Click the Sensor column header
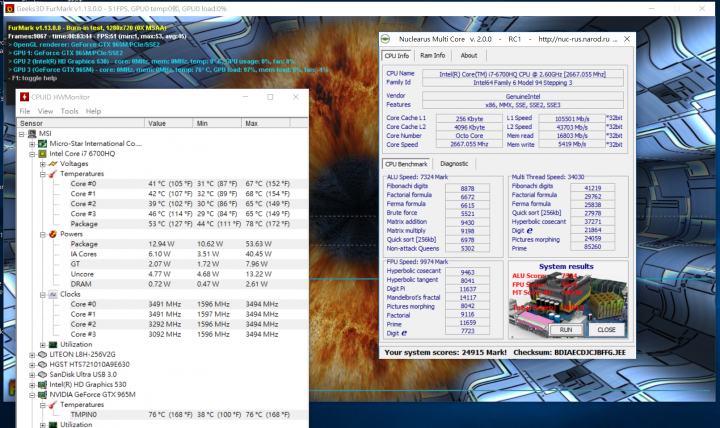This screenshot has height=428, width=720. click(x=81, y=123)
